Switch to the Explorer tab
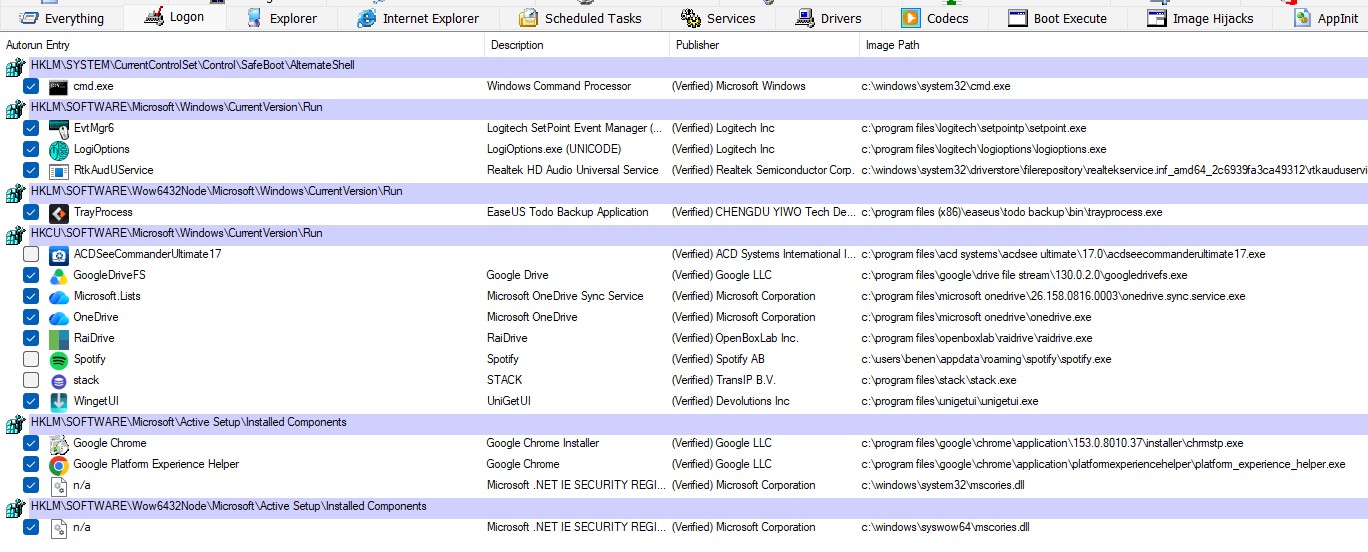This screenshot has width=1368, height=552. [281, 18]
